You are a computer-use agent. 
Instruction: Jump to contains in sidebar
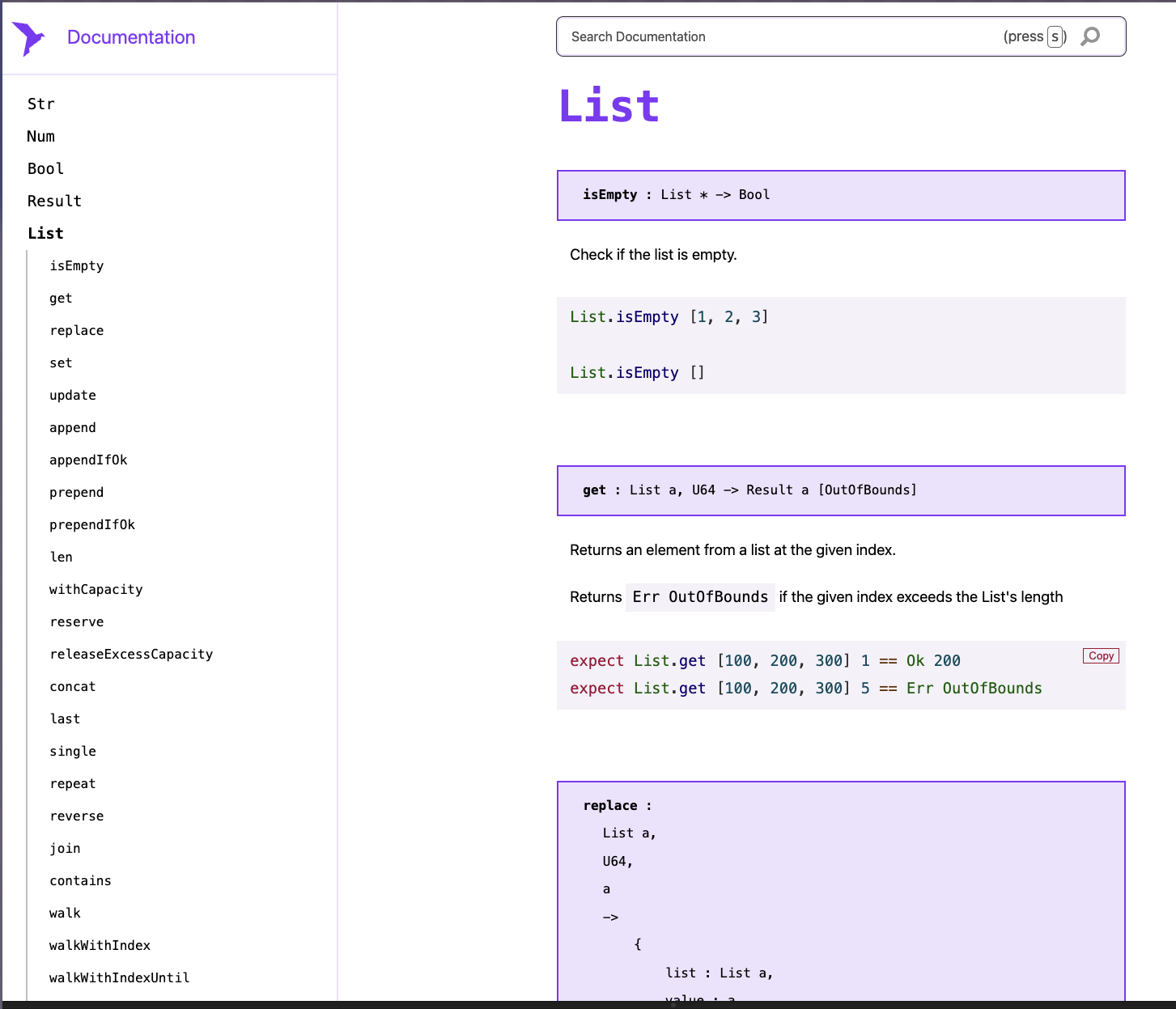point(80,880)
